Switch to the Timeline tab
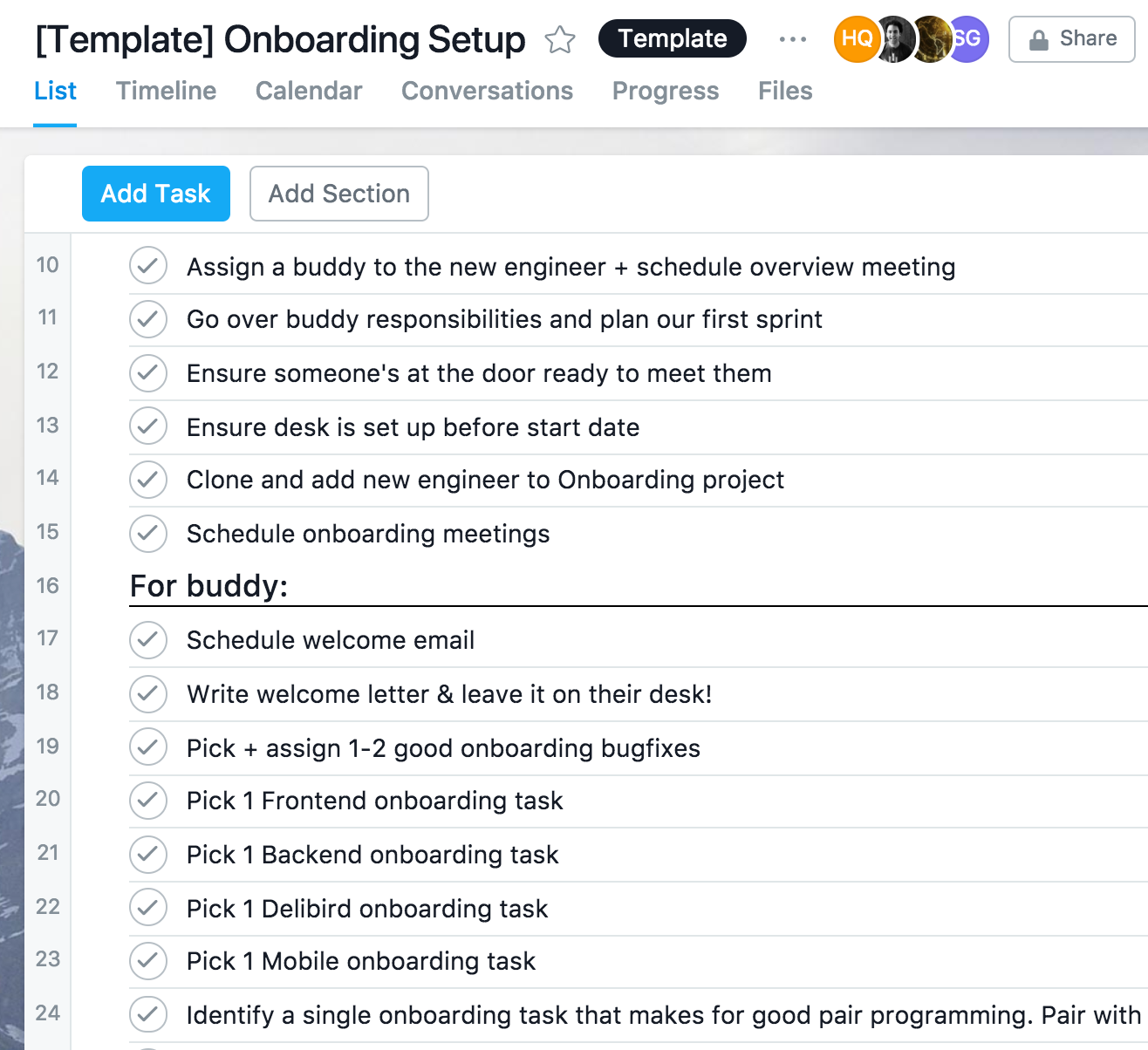 point(166,91)
